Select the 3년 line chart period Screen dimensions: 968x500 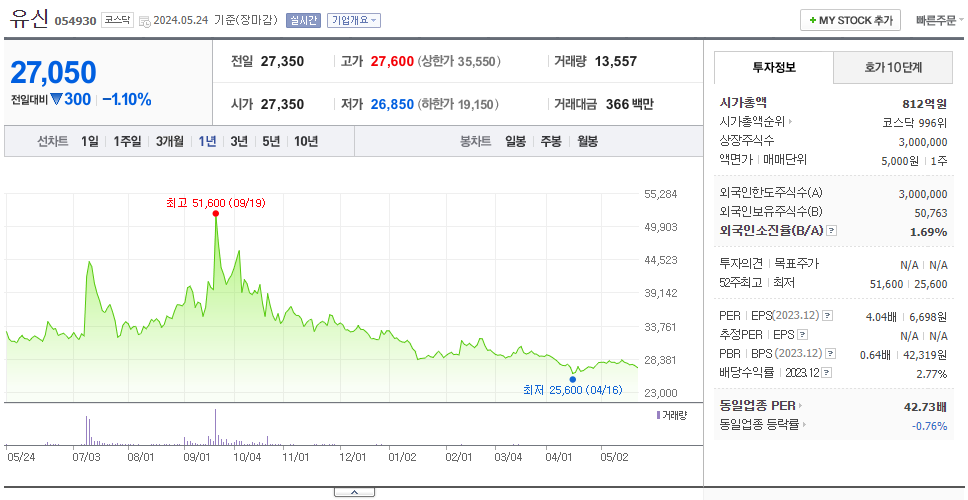point(239,141)
